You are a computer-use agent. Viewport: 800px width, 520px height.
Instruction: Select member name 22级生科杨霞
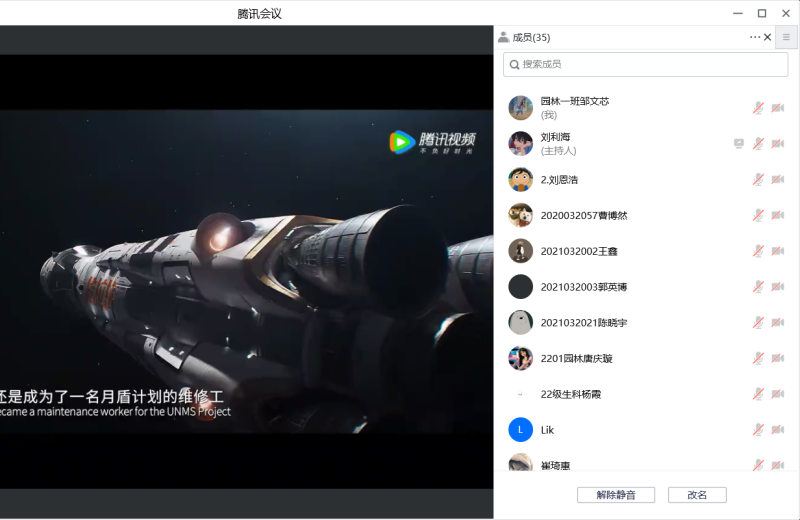pyautogui.click(x=571, y=394)
